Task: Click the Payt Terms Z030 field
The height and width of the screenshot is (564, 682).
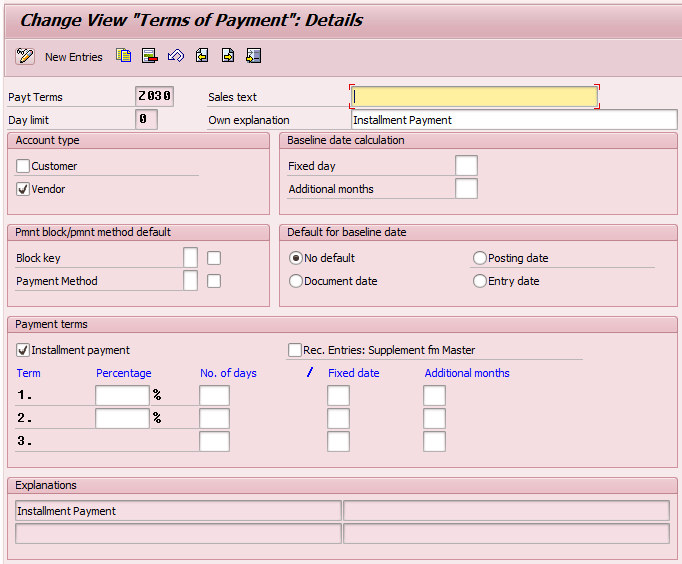Action: tap(154, 96)
